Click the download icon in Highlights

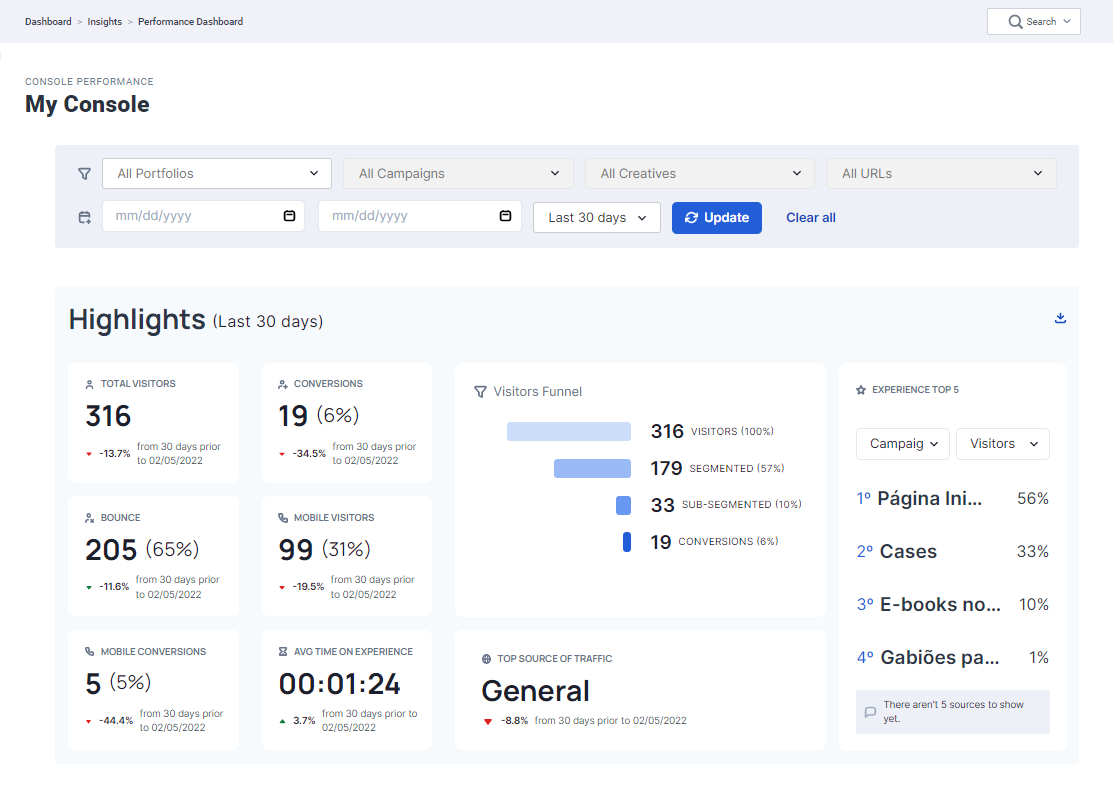coord(1060,318)
